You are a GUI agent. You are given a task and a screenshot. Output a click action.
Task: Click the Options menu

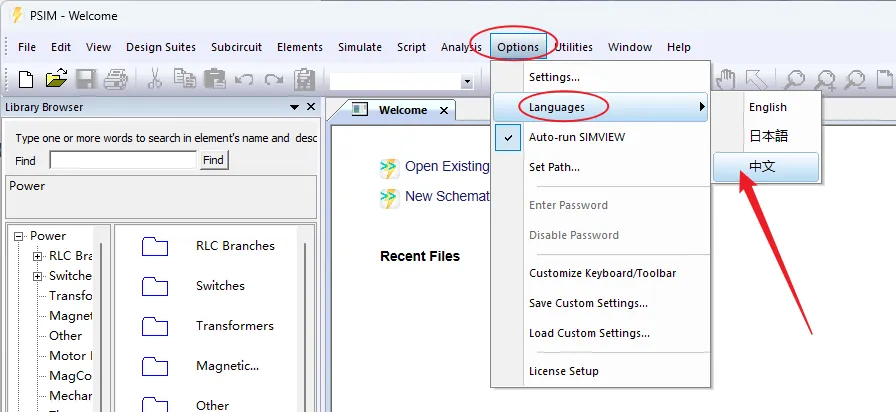point(518,47)
